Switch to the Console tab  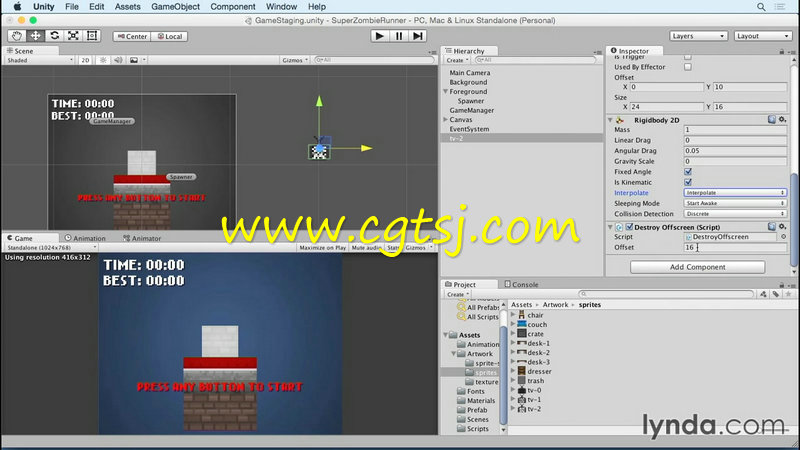(x=521, y=285)
